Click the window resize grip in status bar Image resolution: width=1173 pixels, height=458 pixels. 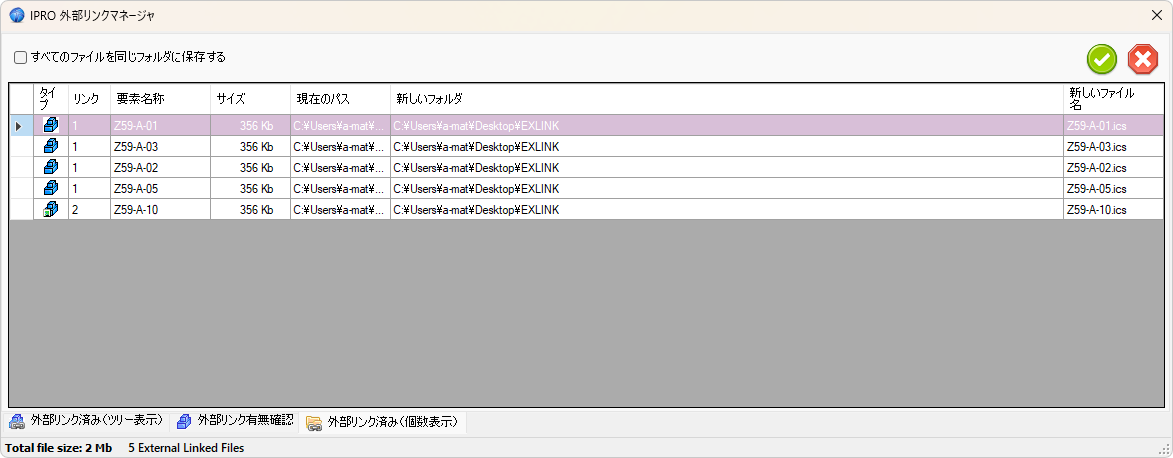[1165, 449]
